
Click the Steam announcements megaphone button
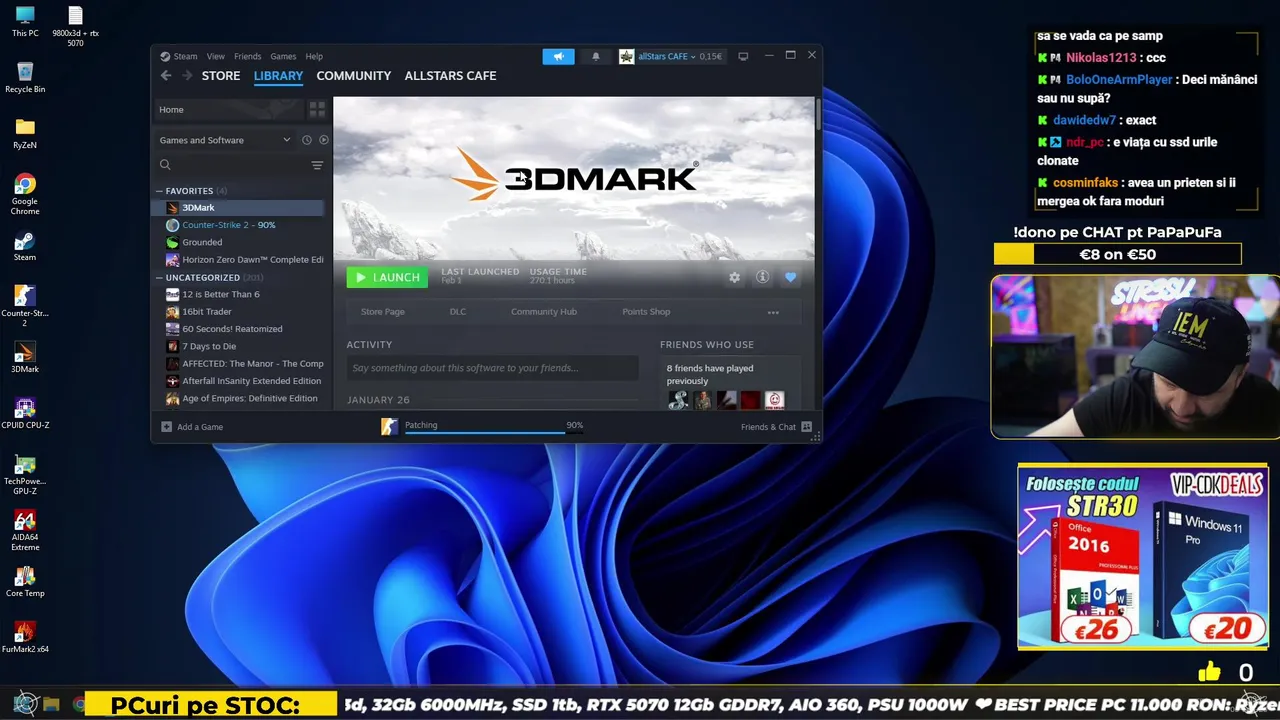pos(559,56)
